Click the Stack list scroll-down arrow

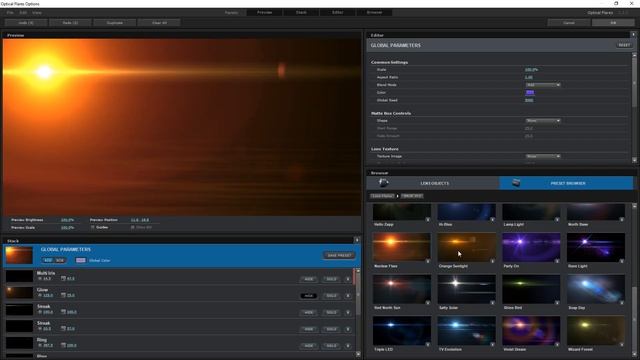point(358,354)
